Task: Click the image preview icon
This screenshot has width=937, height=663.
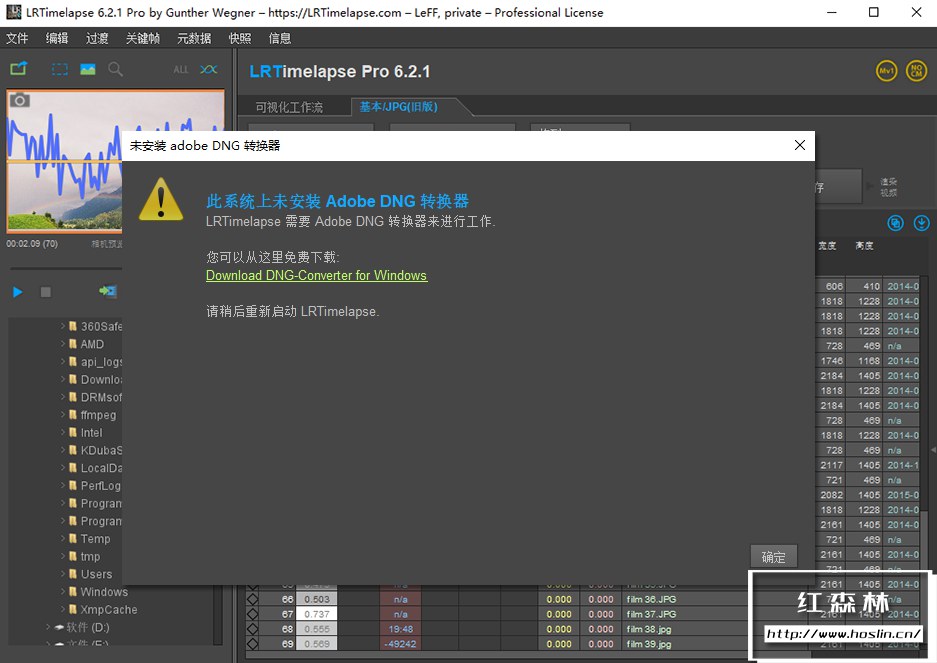Action: (88, 69)
